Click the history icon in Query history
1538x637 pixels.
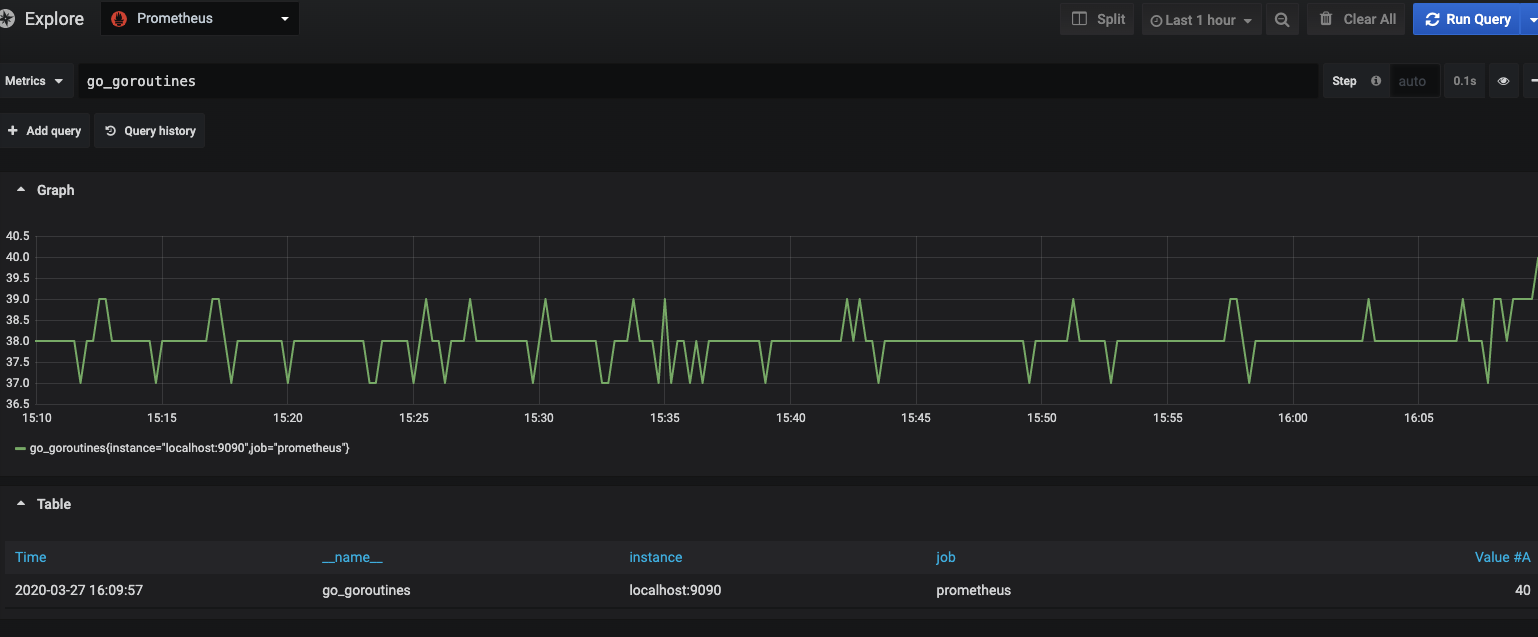tap(111, 131)
